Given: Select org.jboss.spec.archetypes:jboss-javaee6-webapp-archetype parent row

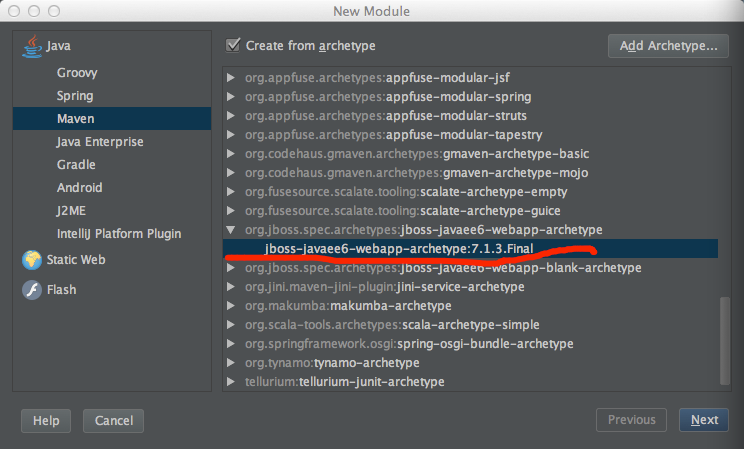Looking at the screenshot, I should tap(424, 230).
